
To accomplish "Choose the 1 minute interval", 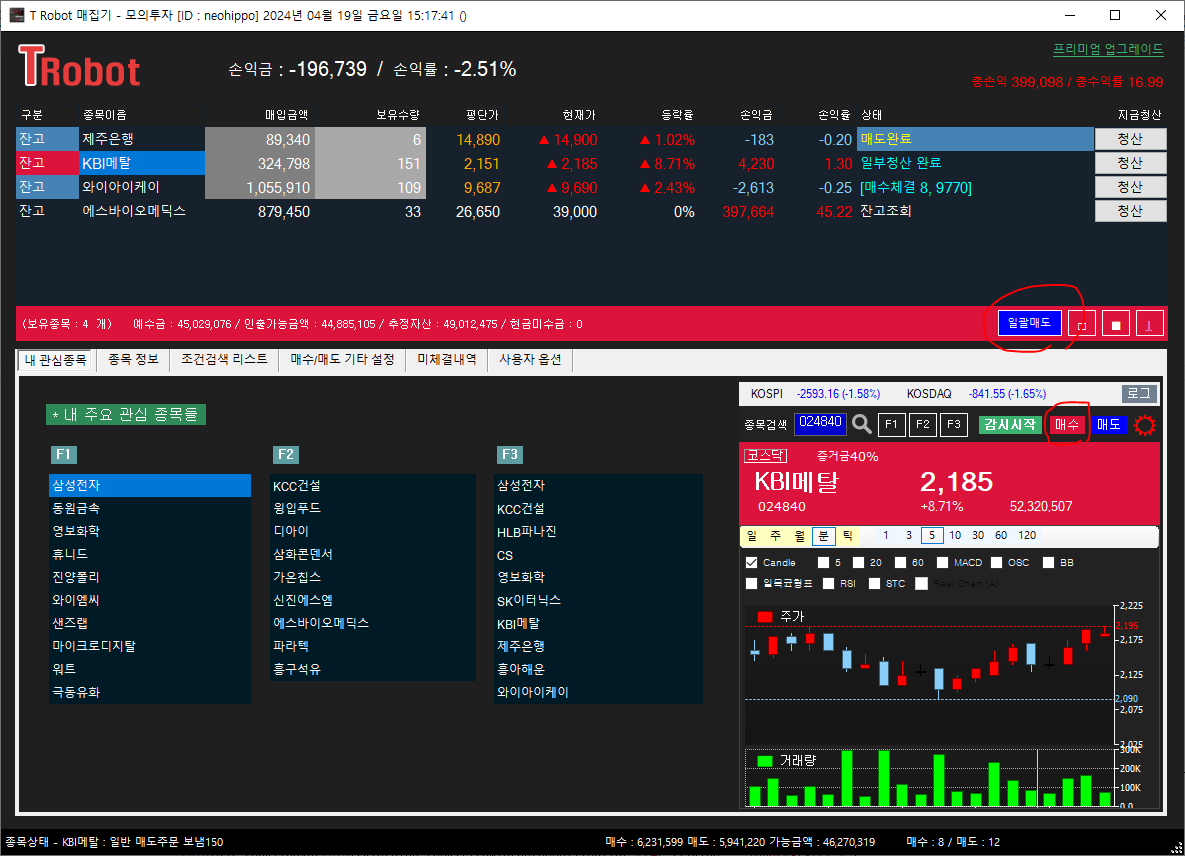I will (886, 536).
